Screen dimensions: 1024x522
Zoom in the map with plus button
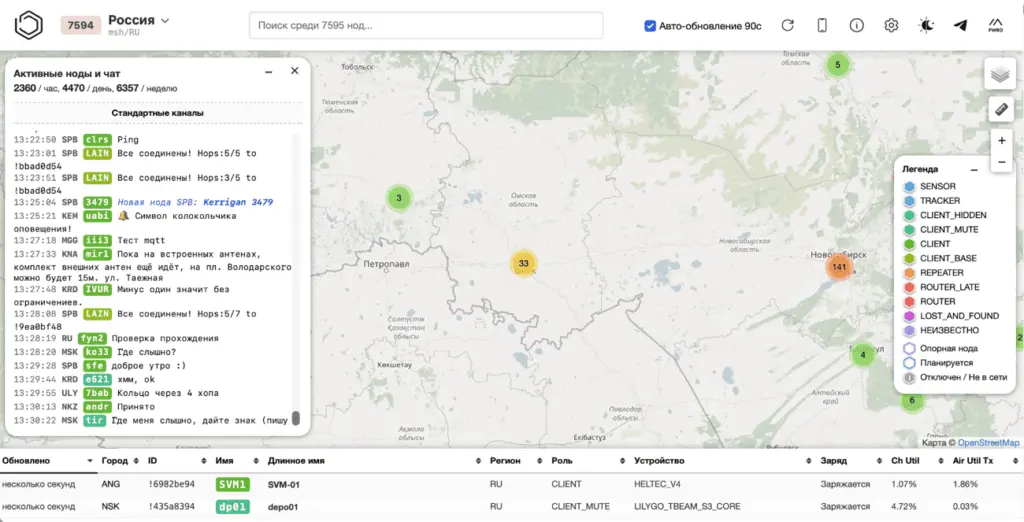[1001, 141]
